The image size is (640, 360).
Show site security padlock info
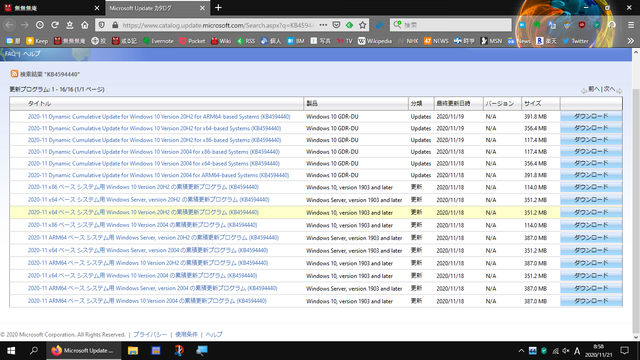pyautogui.click(x=115, y=25)
